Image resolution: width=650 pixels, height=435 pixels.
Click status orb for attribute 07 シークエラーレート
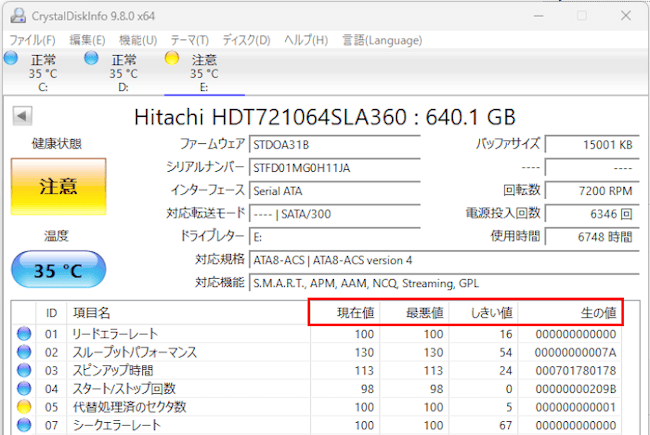pos(24,425)
